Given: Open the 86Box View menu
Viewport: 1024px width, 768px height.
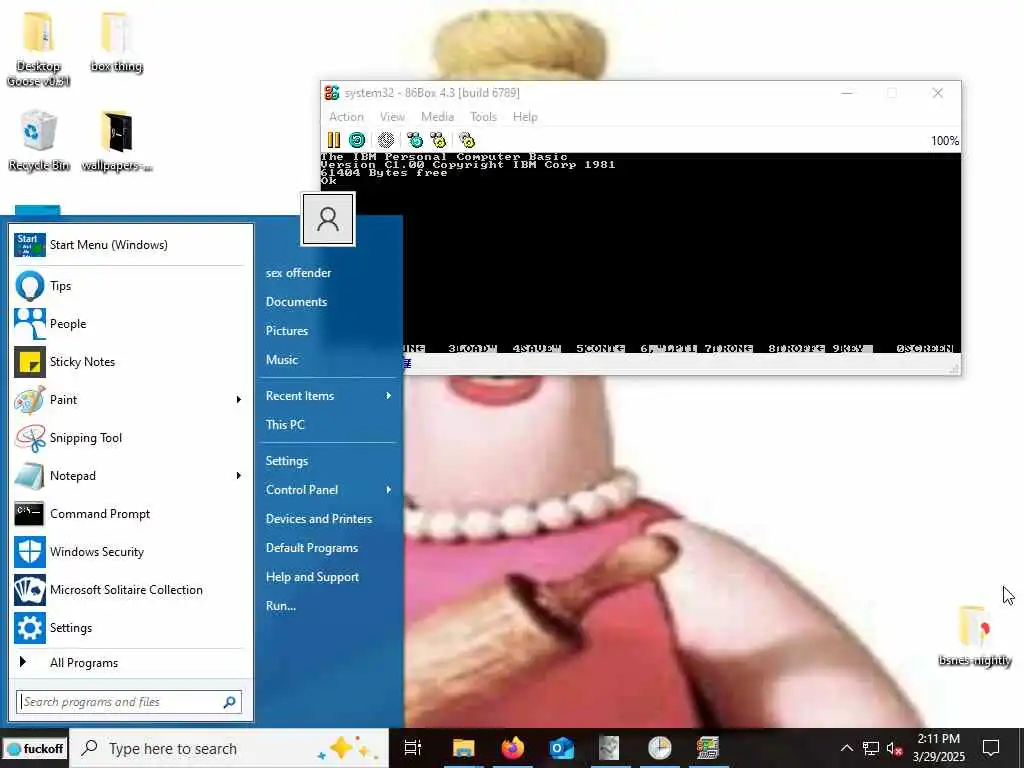Looking at the screenshot, I should click(392, 117).
